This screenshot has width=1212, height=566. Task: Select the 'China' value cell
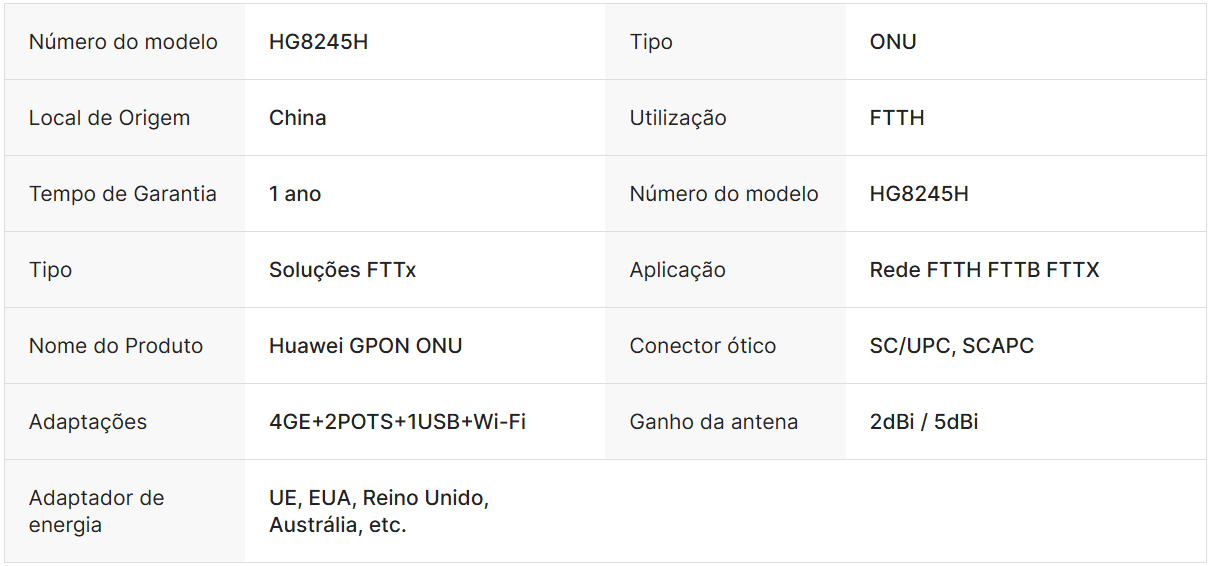click(x=298, y=118)
